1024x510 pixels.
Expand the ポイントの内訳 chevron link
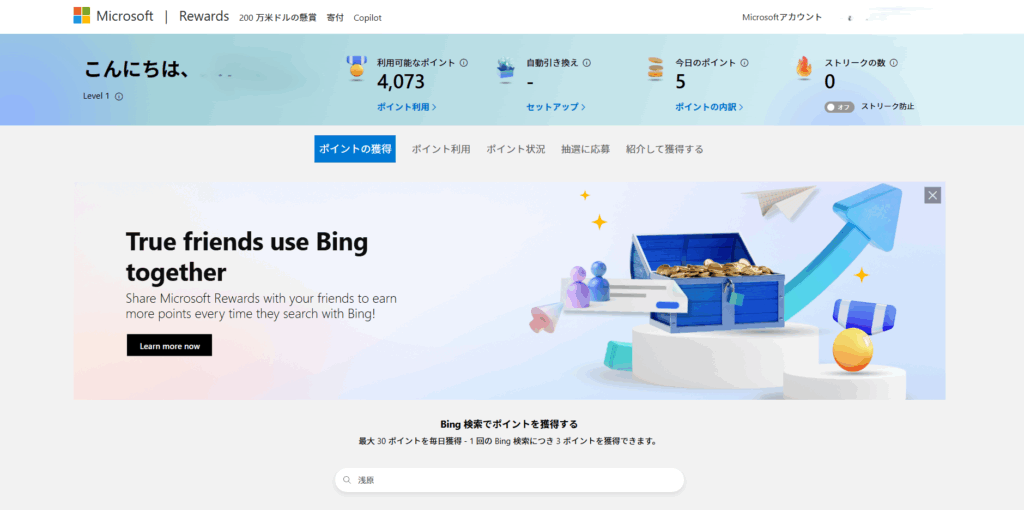click(x=708, y=107)
